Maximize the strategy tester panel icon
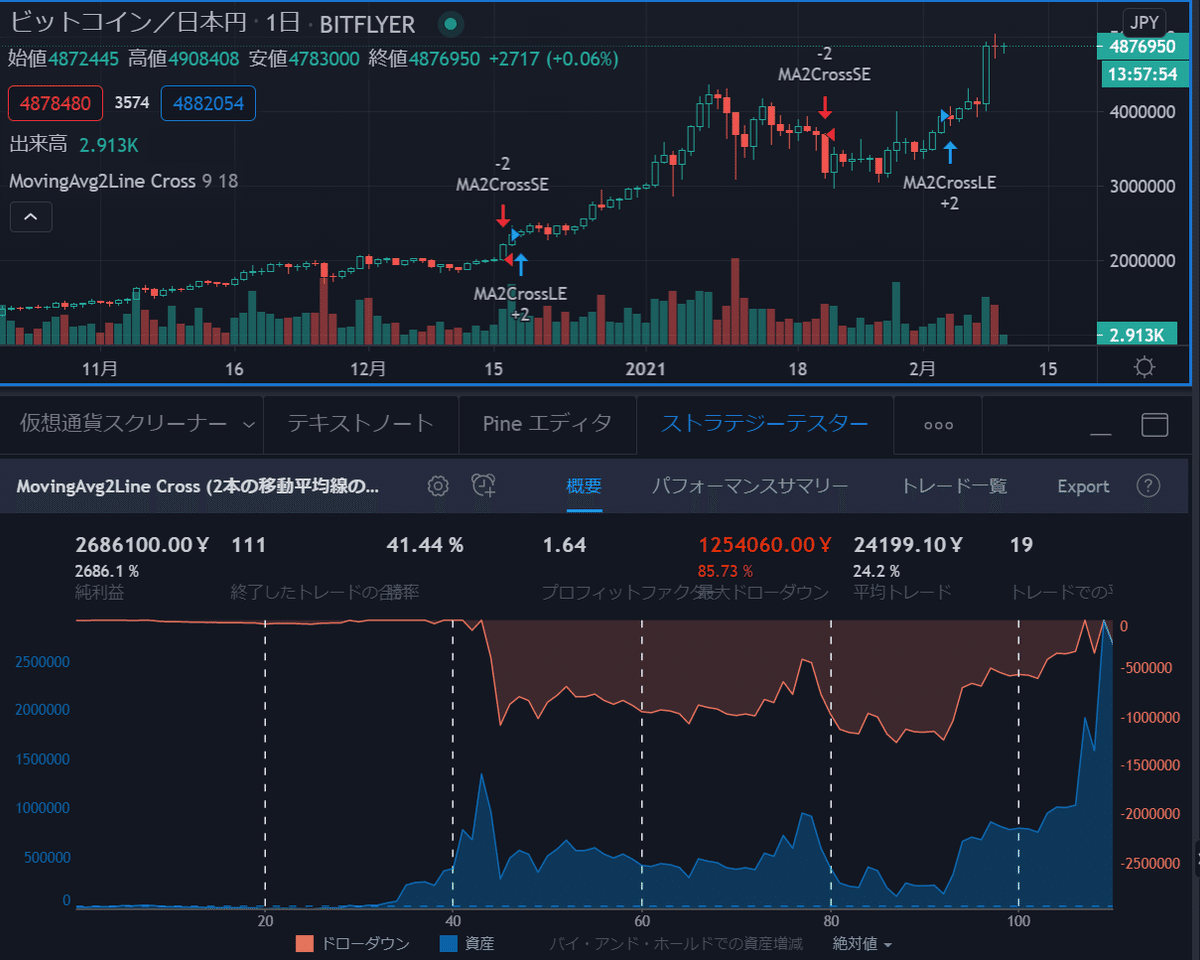 click(x=1155, y=424)
